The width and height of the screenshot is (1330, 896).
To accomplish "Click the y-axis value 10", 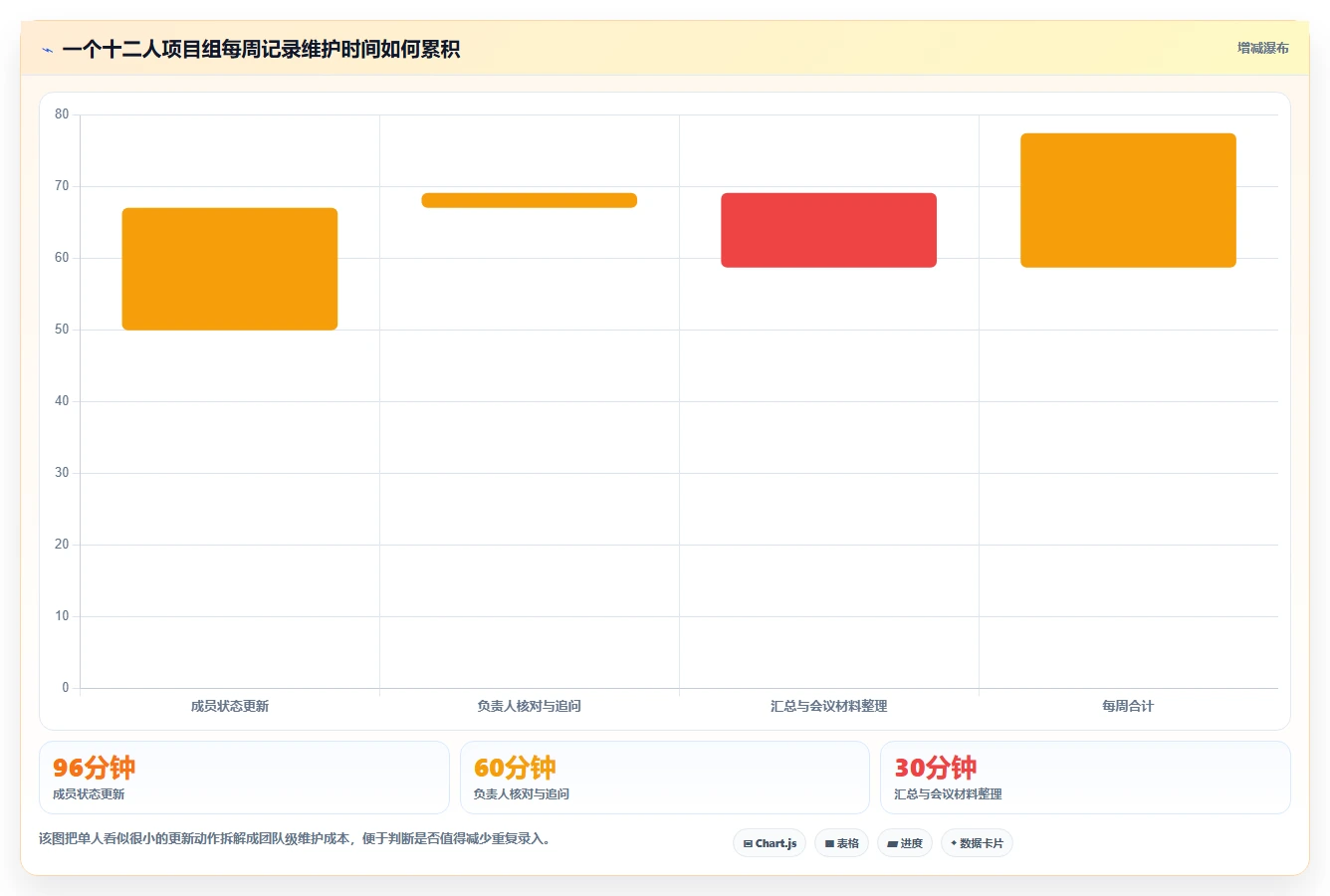I will coord(62,616).
